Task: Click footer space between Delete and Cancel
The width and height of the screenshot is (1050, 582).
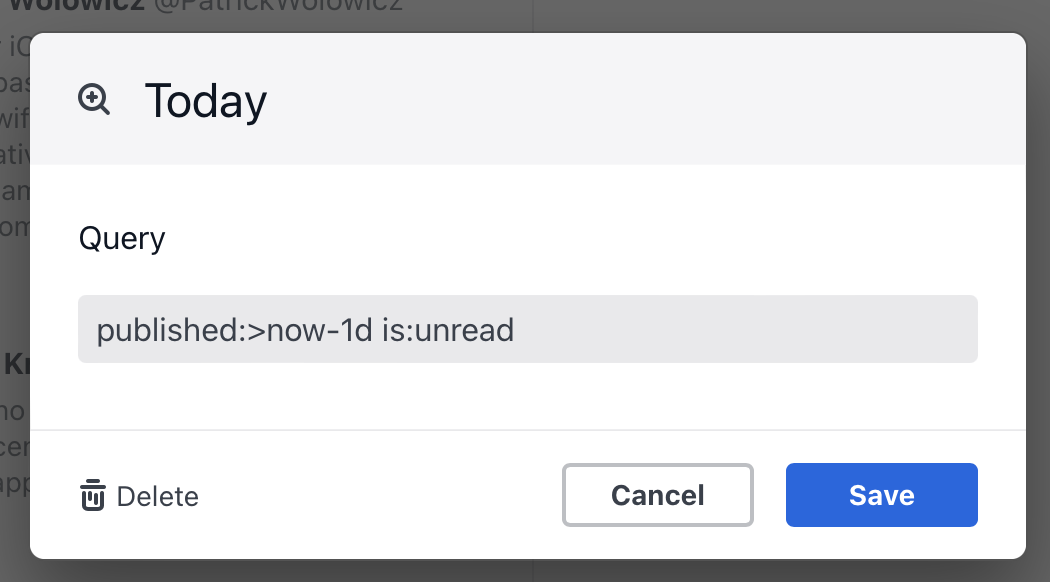Action: [380, 495]
